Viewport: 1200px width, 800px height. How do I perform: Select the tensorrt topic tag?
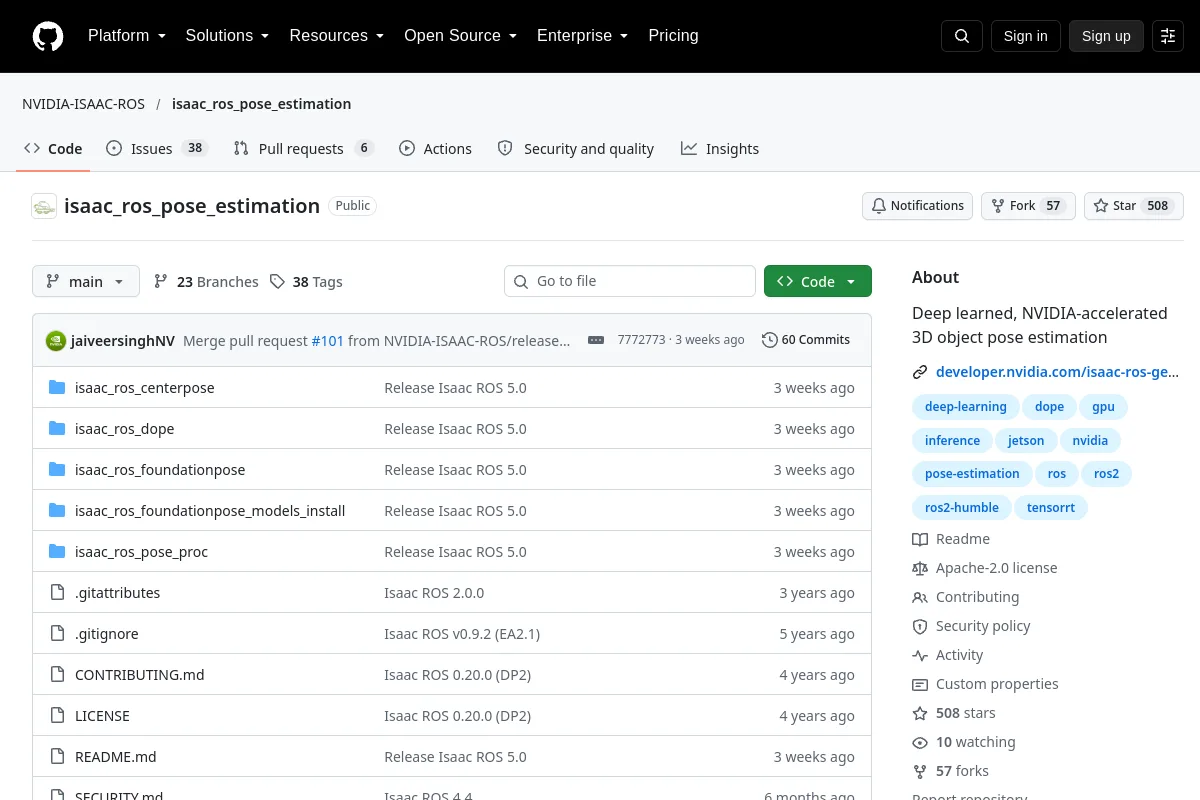point(1051,508)
